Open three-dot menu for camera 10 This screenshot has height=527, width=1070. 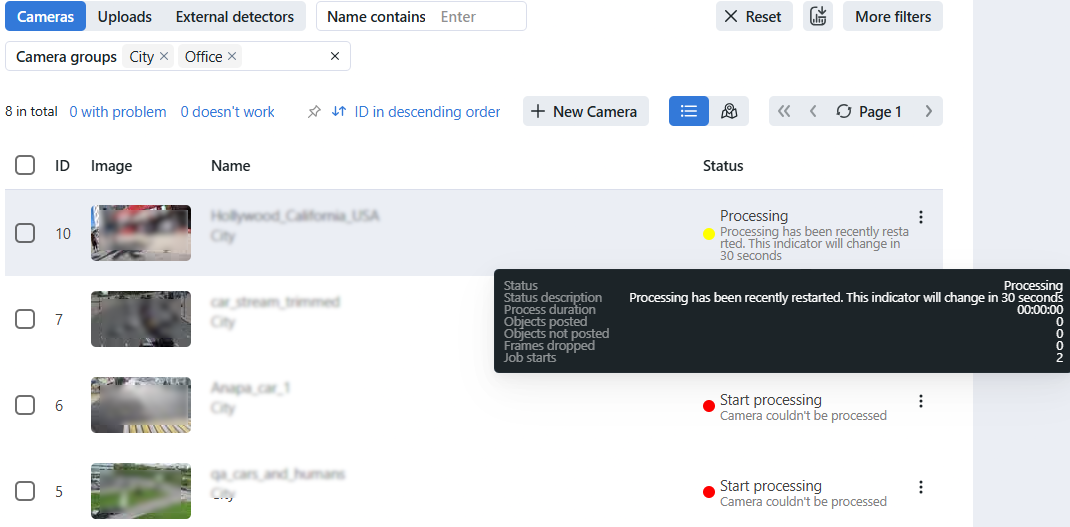(x=921, y=217)
